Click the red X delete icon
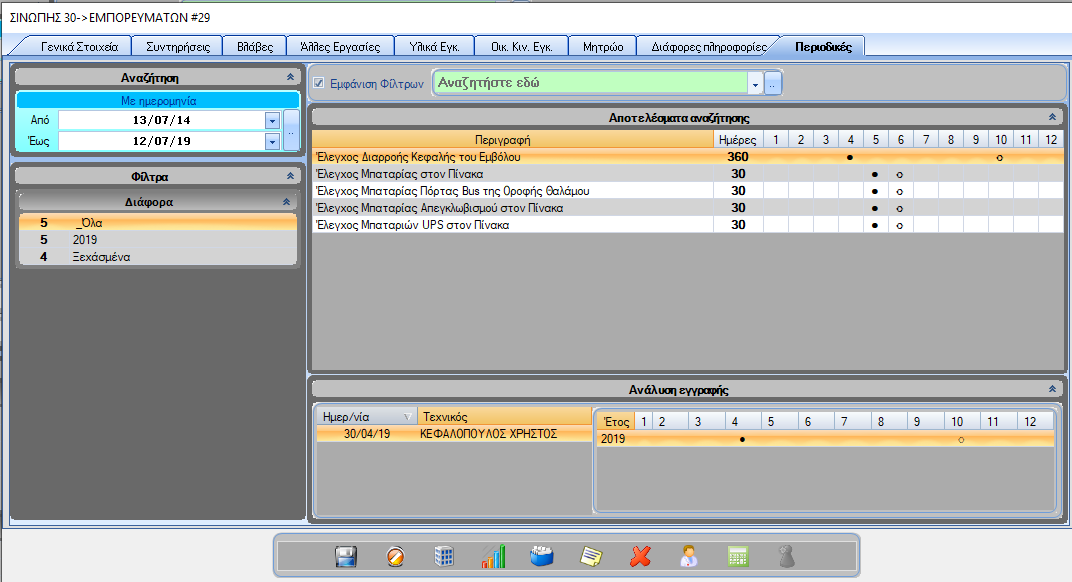1072x582 pixels. [640, 556]
